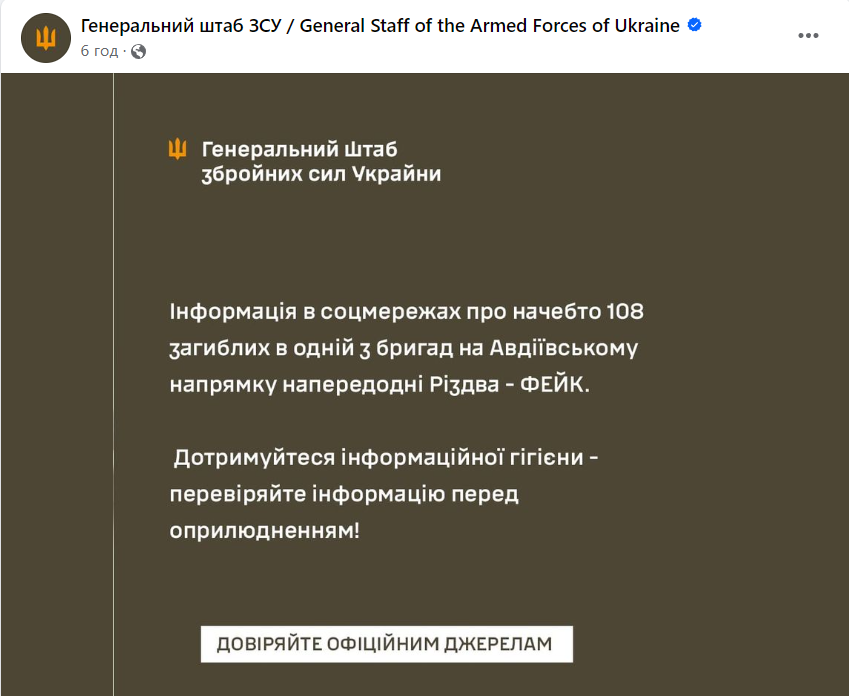This screenshot has width=849, height=696.
Task: Click the public audience globe icon
Action: [139, 51]
